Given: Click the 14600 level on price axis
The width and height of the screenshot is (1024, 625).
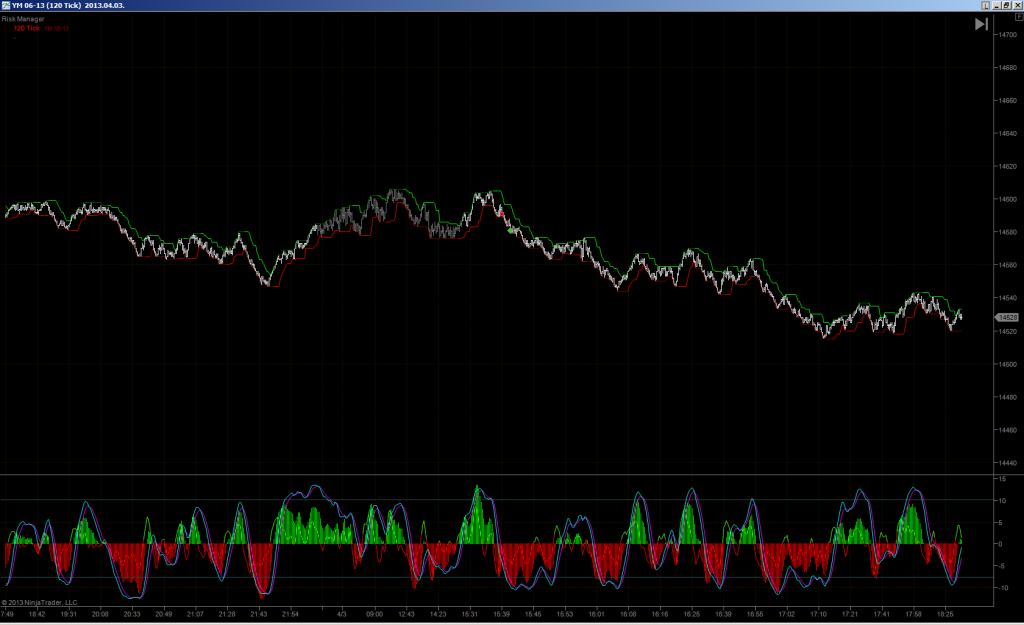Looking at the screenshot, I should click(1007, 199).
